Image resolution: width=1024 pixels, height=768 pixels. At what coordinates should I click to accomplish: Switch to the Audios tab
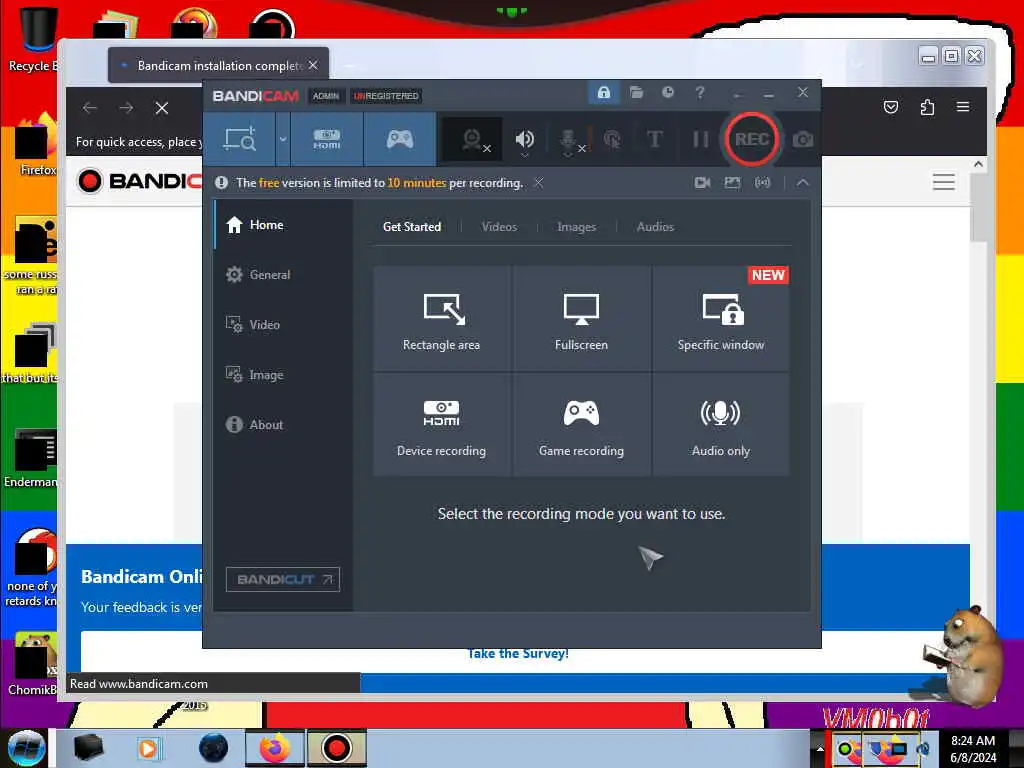655,227
